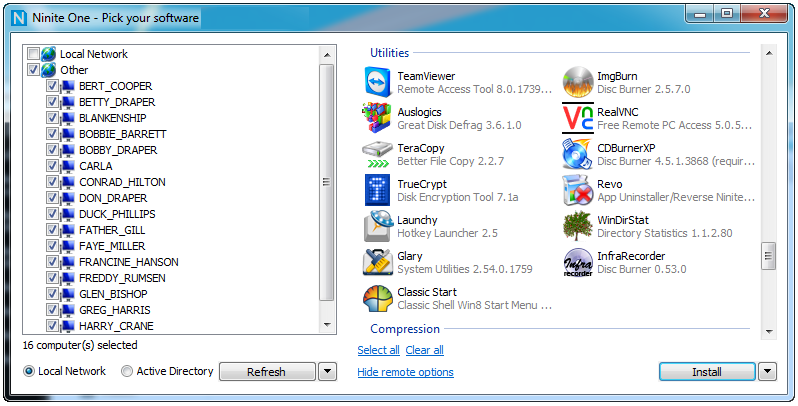Click computer list scroll down arrow
This screenshot has height=406, width=798.
[327, 325]
